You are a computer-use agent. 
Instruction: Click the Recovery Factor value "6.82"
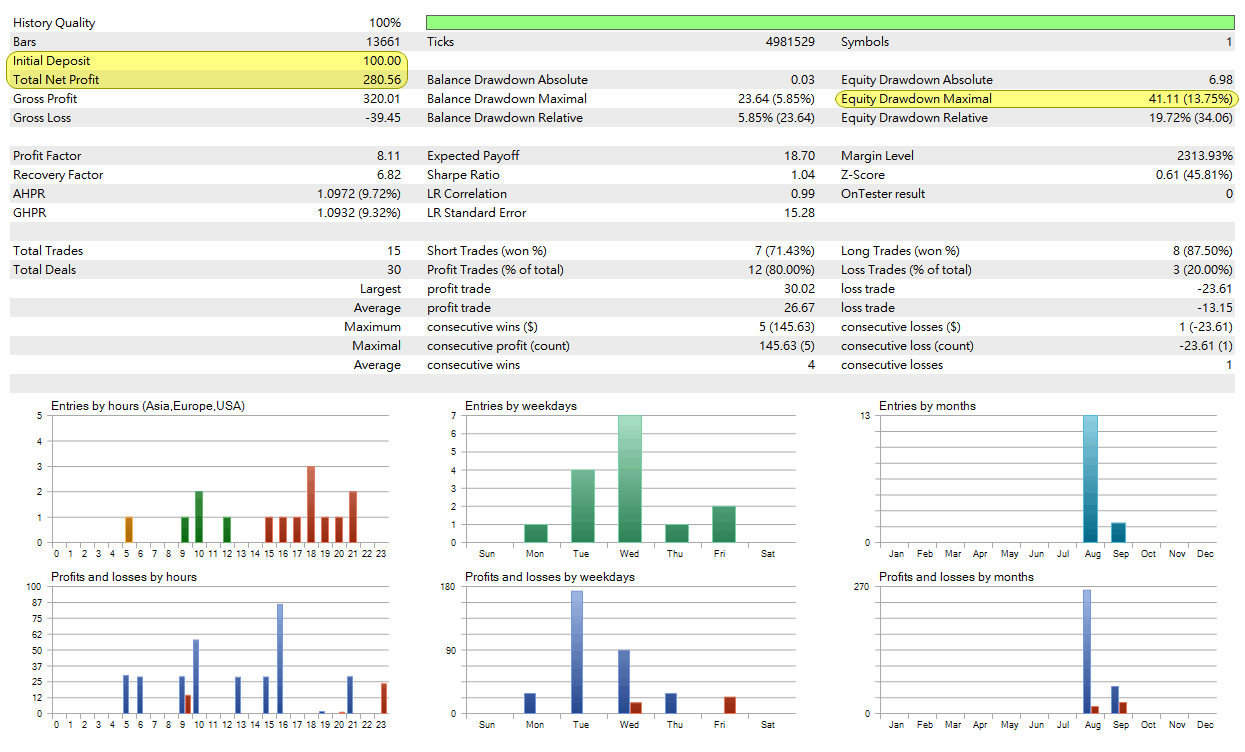tap(389, 175)
